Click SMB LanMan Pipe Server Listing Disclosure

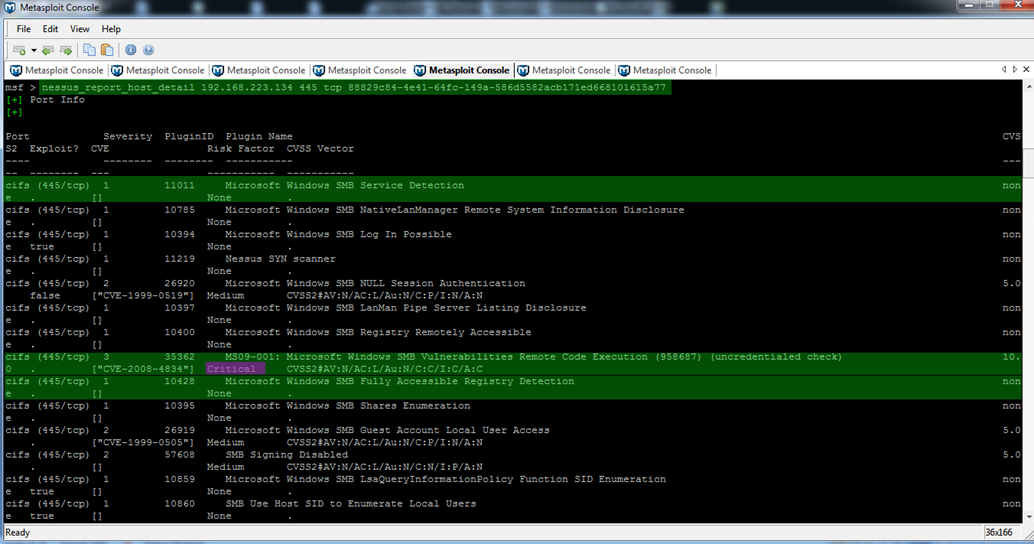(406, 308)
